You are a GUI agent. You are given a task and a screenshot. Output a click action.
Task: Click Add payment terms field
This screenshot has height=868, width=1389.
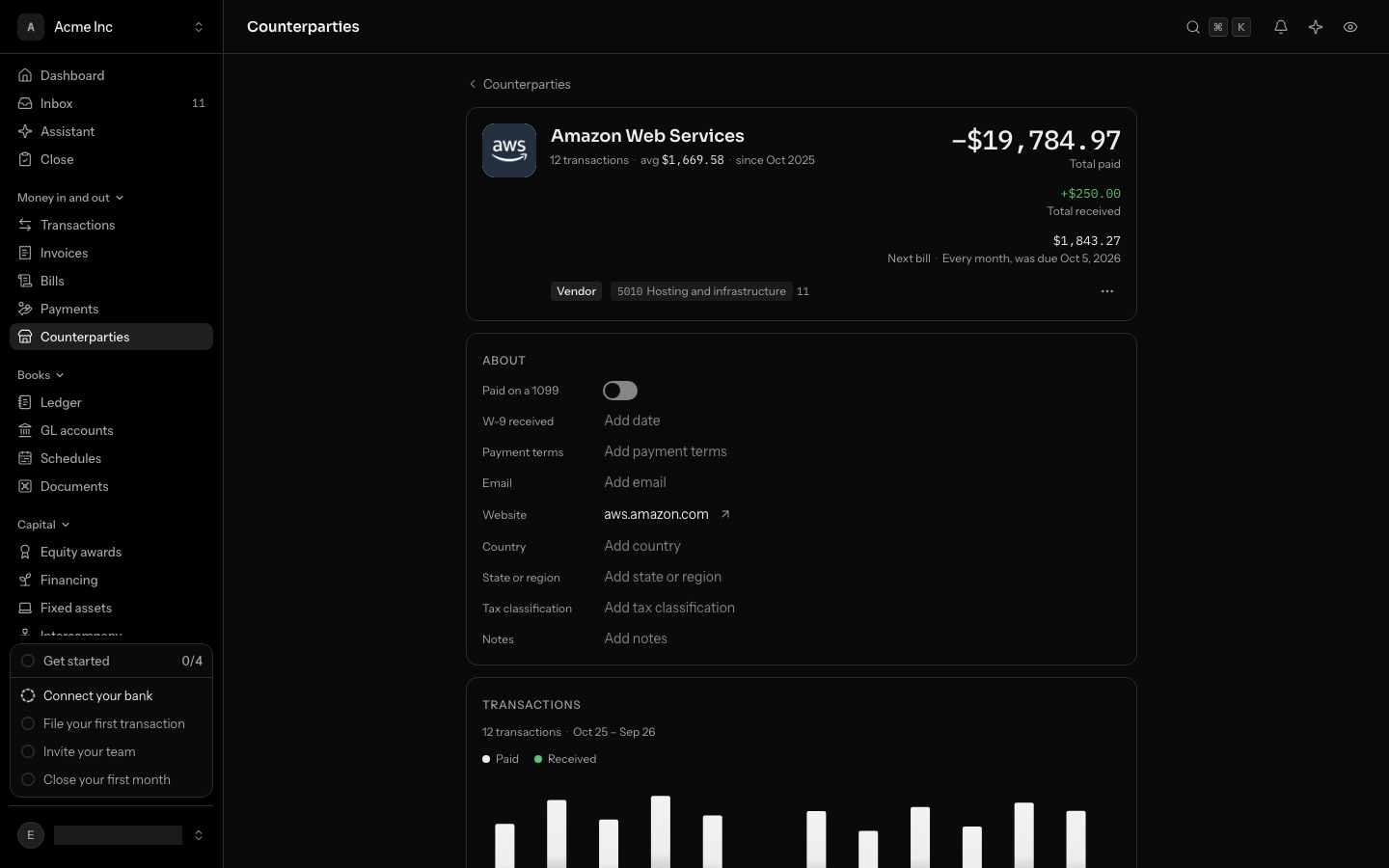click(666, 451)
